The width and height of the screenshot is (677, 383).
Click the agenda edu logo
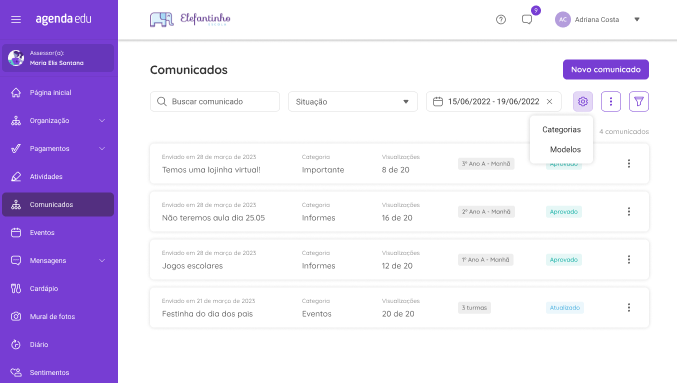[x=63, y=19]
